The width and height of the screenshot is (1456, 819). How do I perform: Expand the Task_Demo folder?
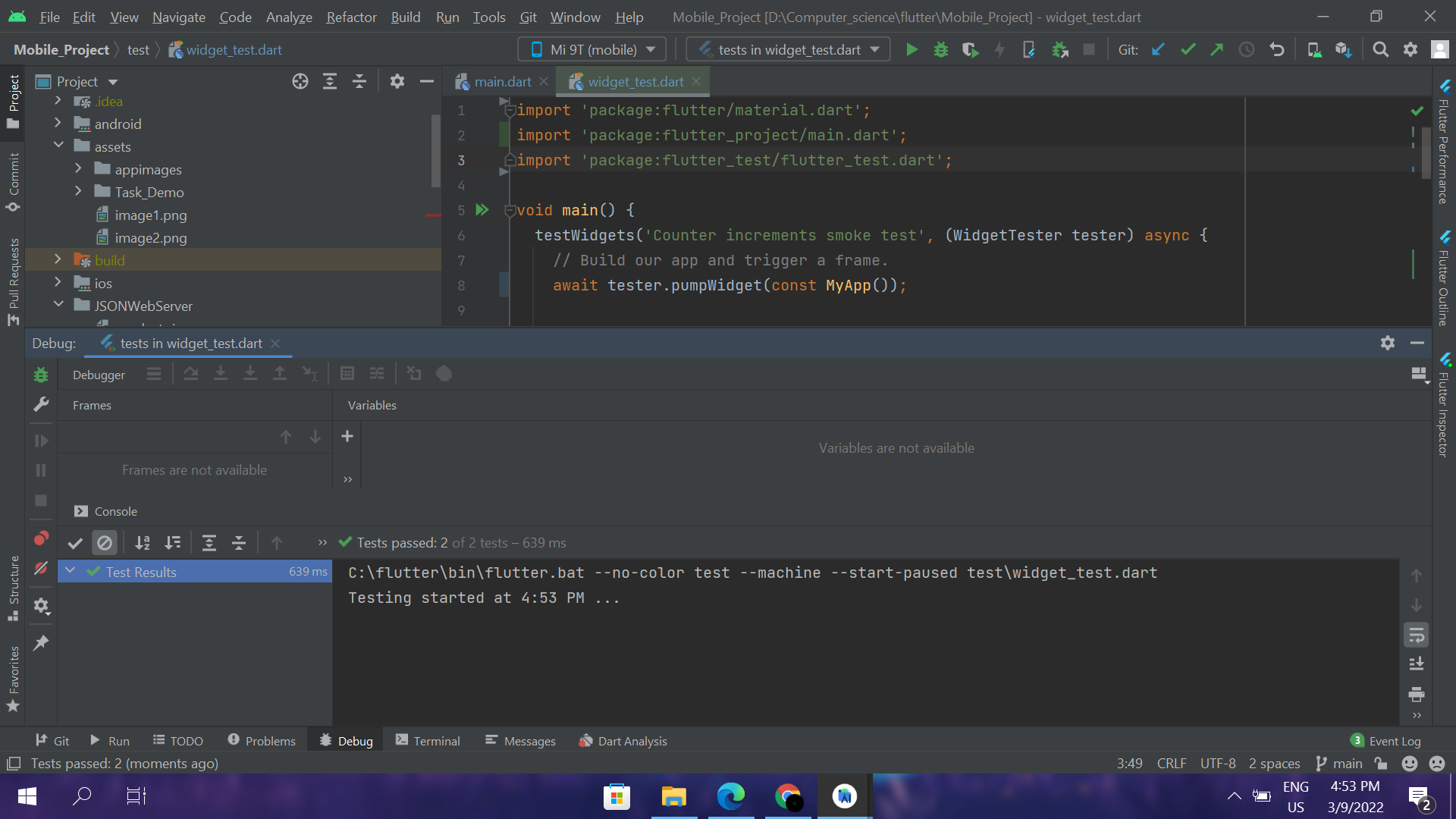point(78,191)
